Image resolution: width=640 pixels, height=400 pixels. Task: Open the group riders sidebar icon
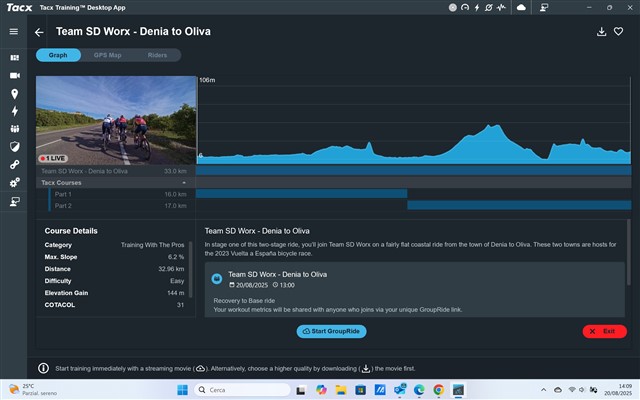click(15, 129)
